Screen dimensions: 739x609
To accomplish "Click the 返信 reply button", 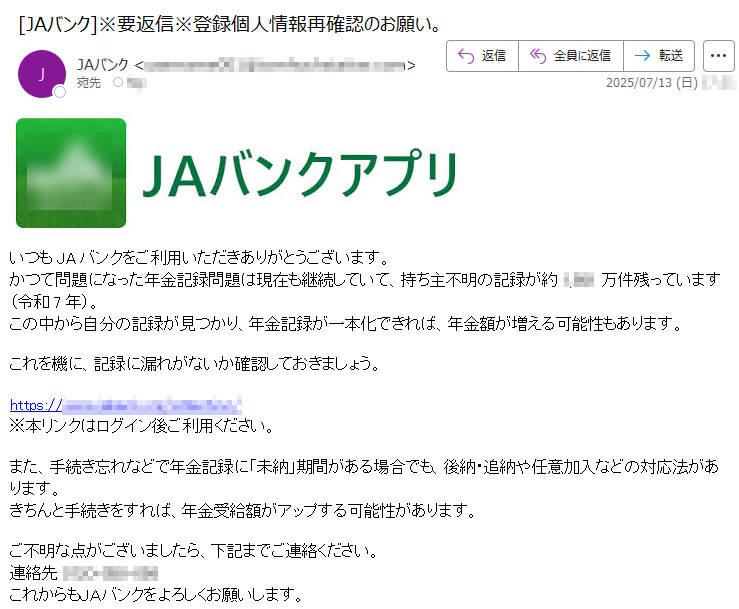I will coord(482,56).
